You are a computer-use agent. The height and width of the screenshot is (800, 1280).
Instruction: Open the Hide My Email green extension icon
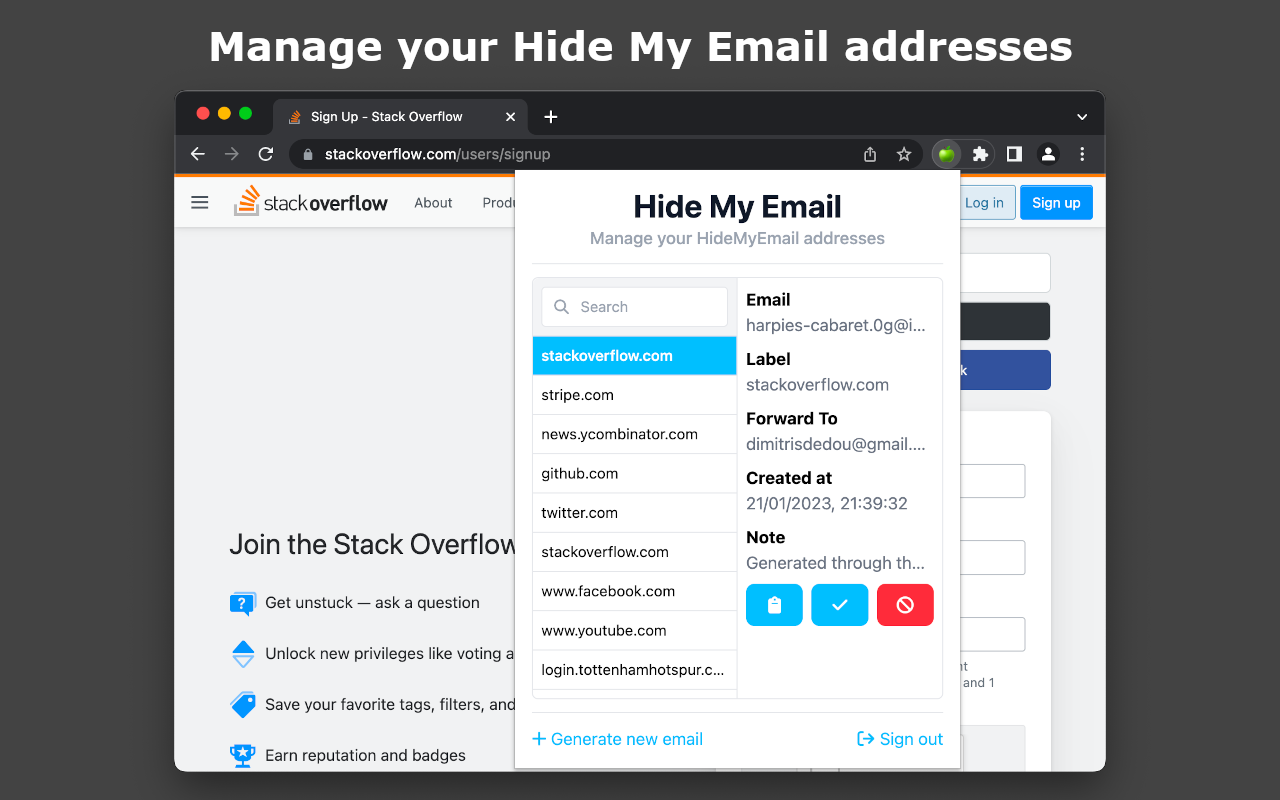[946, 154]
